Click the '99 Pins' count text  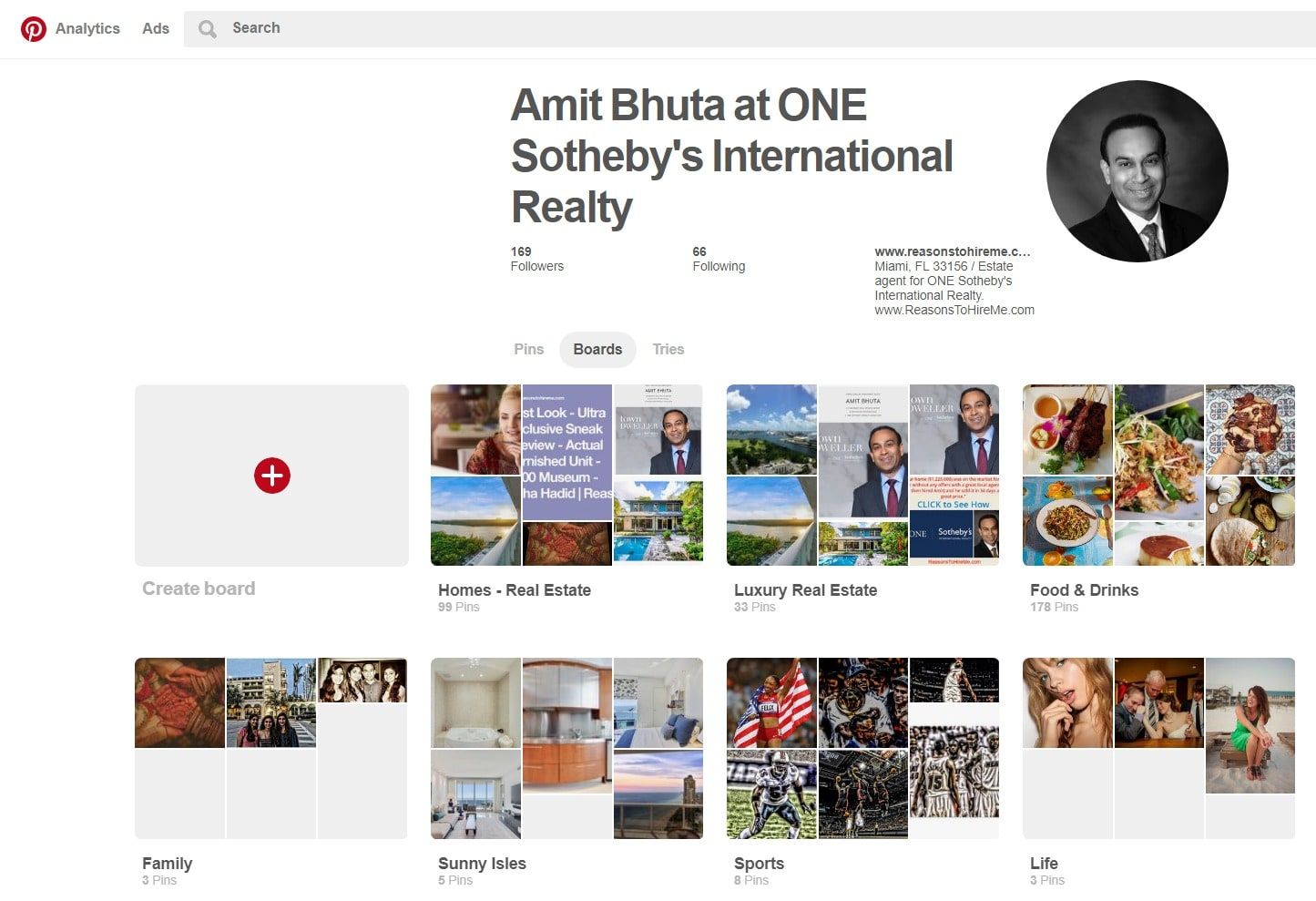tap(459, 607)
